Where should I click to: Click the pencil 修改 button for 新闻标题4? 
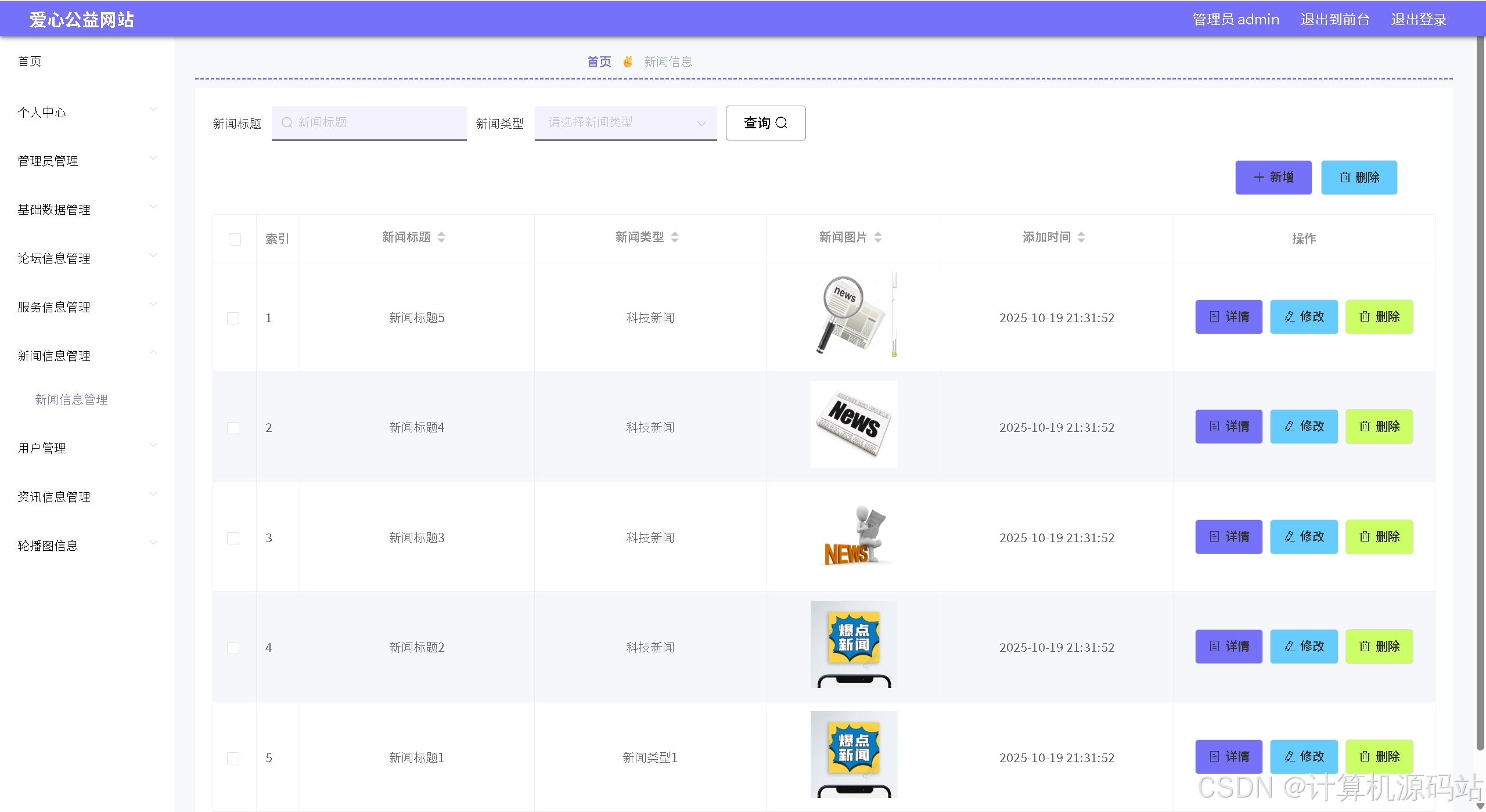[x=1304, y=427]
